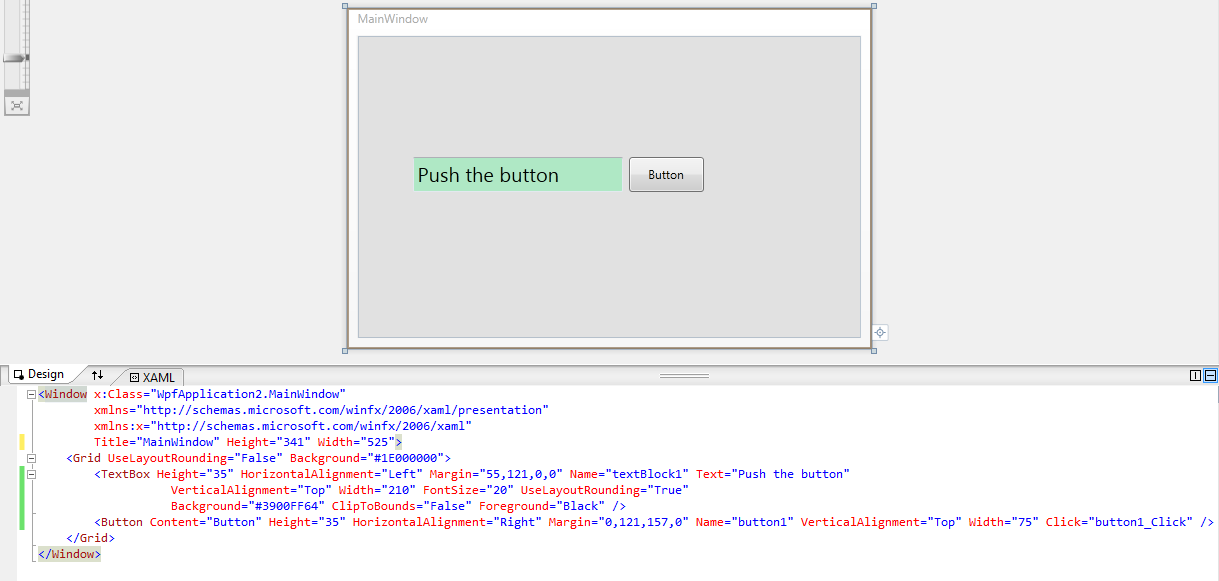Click the small document icon on the XAML tab

[x=133, y=377]
